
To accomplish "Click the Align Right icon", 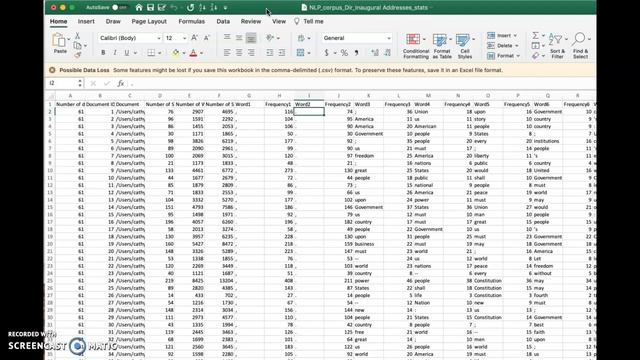I will click(251, 53).
